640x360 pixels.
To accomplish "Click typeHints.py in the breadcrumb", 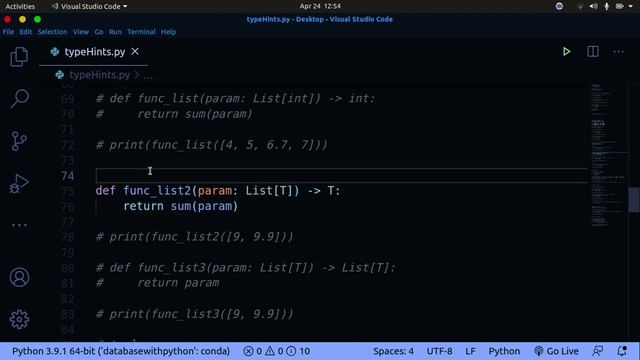I will coord(99,75).
